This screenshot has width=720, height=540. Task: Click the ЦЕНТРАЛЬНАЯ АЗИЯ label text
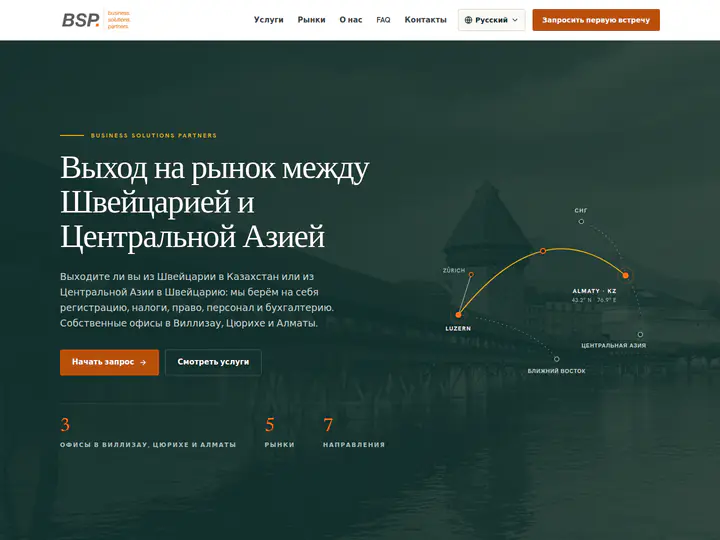pyautogui.click(x=613, y=345)
